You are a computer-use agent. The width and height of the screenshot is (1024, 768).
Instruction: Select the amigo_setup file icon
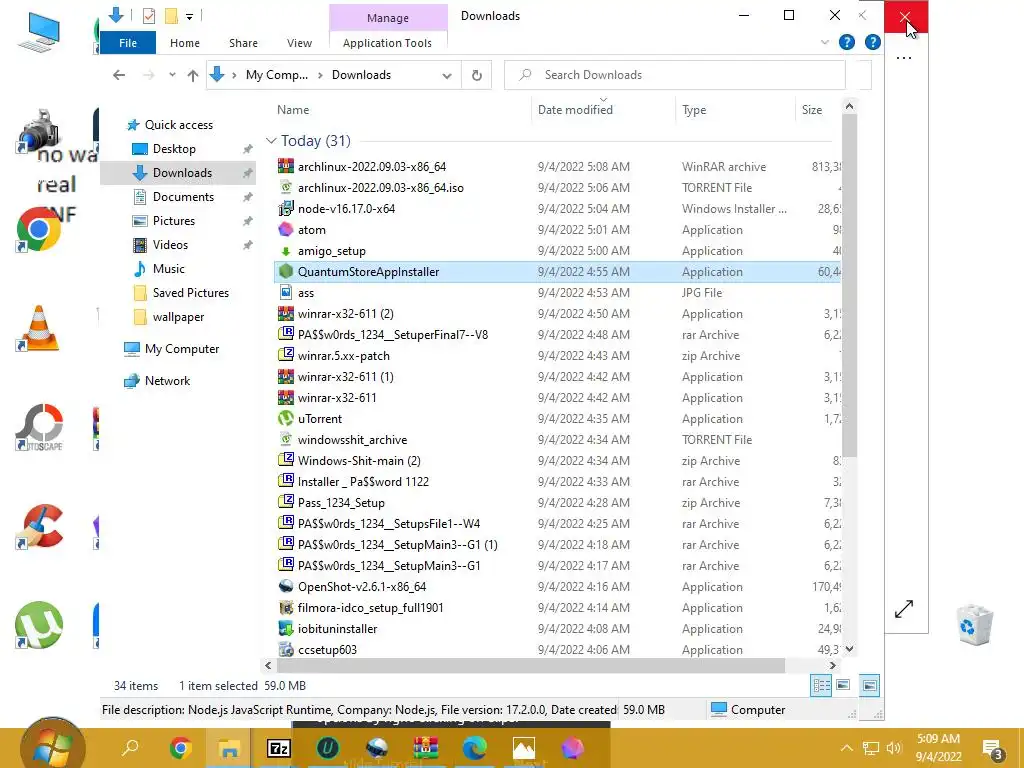coord(285,251)
